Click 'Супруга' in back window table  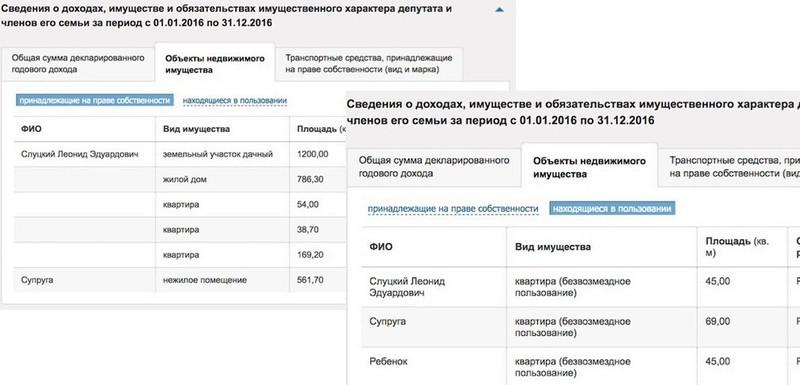tap(37, 280)
